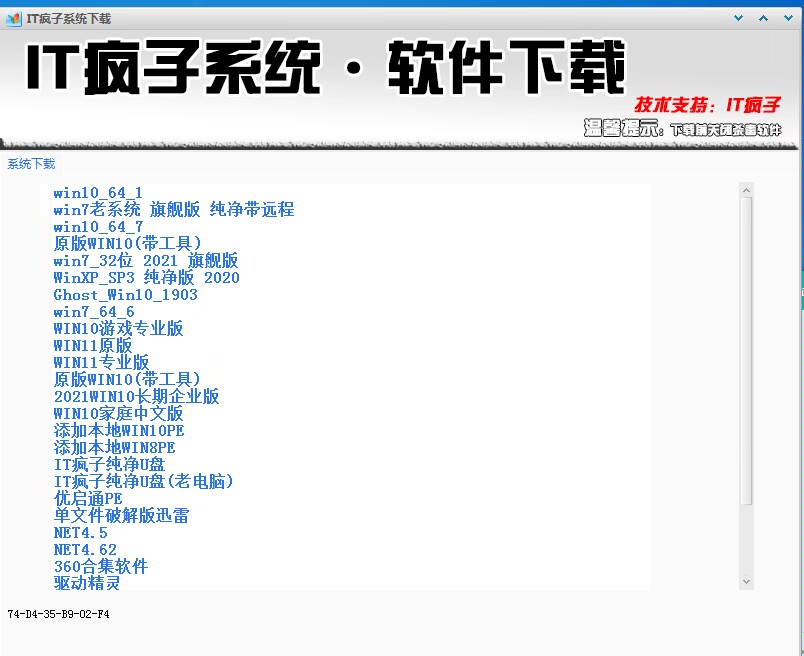Open the win7老系统 旗舰版 纯净带远程 link
804x656 pixels.
point(174,209)
